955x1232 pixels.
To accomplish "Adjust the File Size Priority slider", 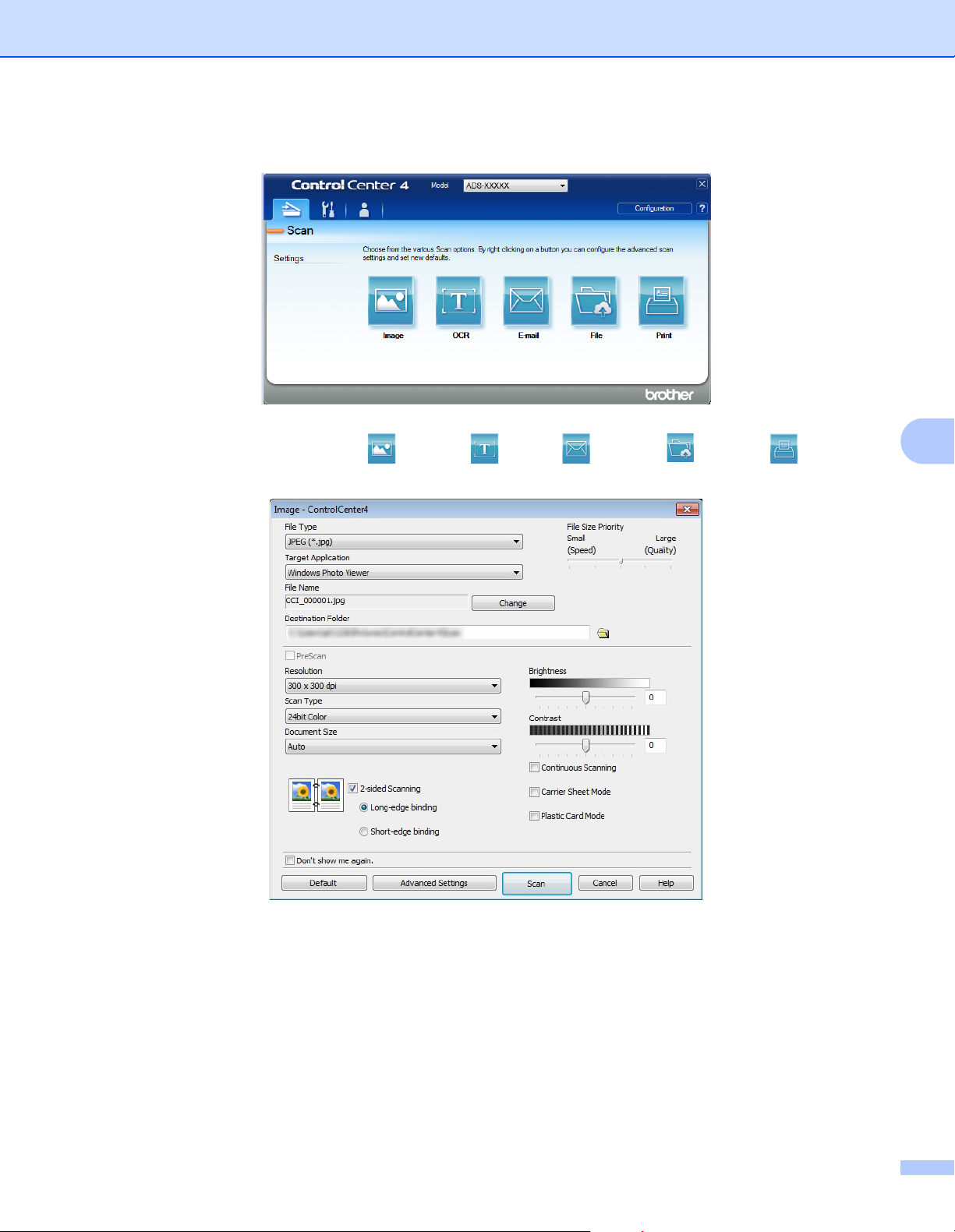I will (x=621, y=561).
